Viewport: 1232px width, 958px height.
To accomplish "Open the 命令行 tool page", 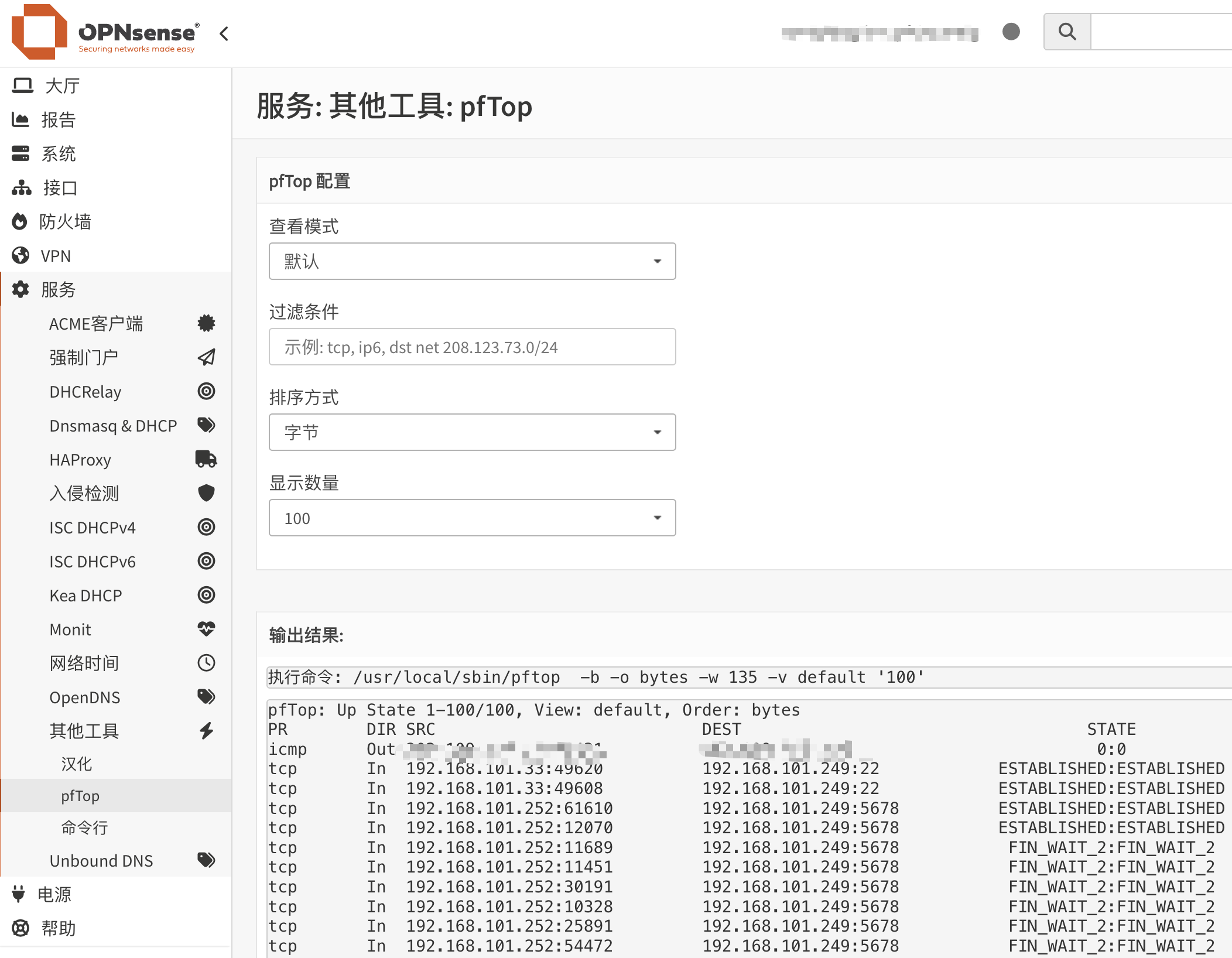I will [84, 828].
